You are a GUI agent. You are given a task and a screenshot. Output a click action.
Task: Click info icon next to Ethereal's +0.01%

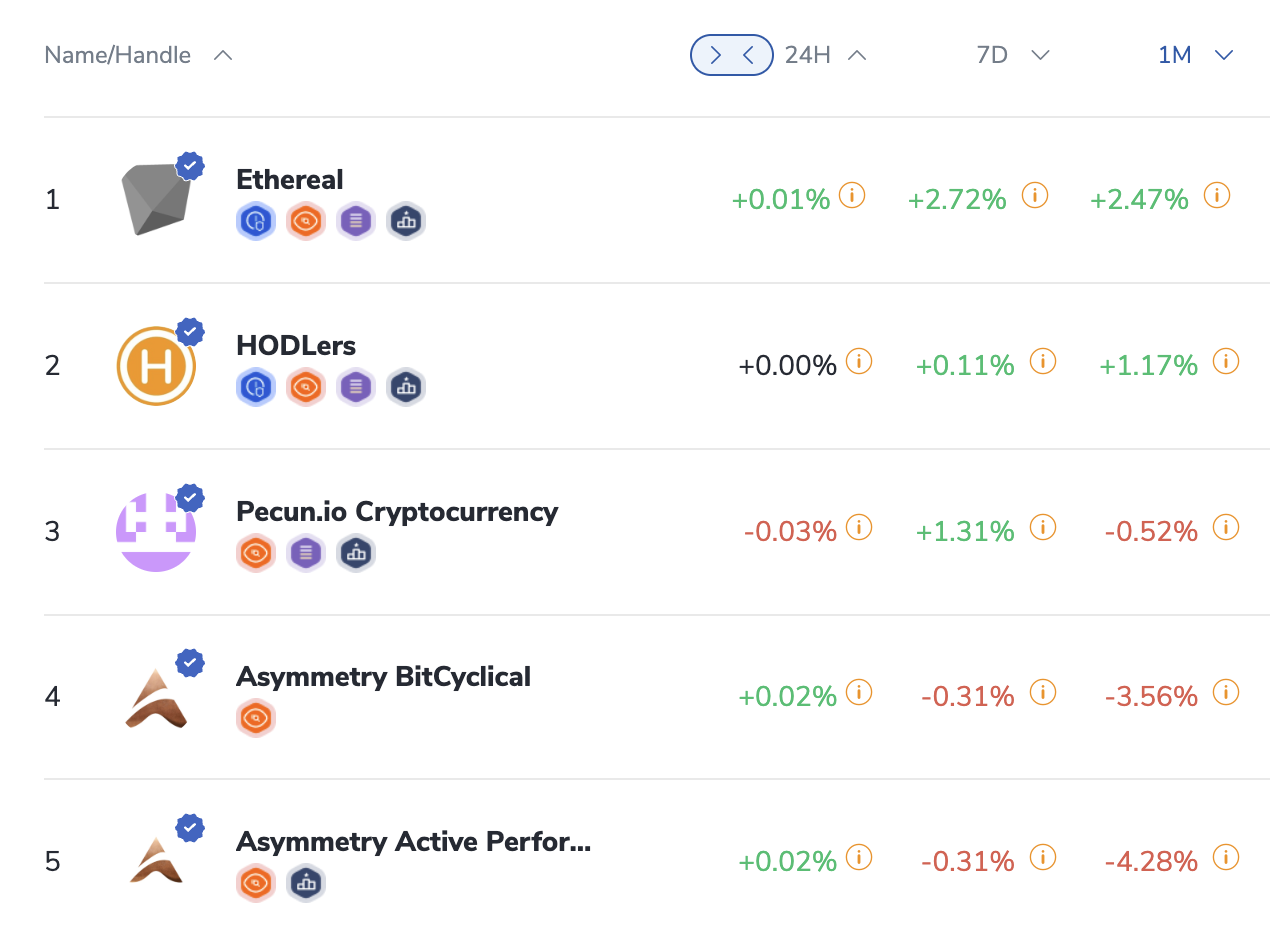851,195
